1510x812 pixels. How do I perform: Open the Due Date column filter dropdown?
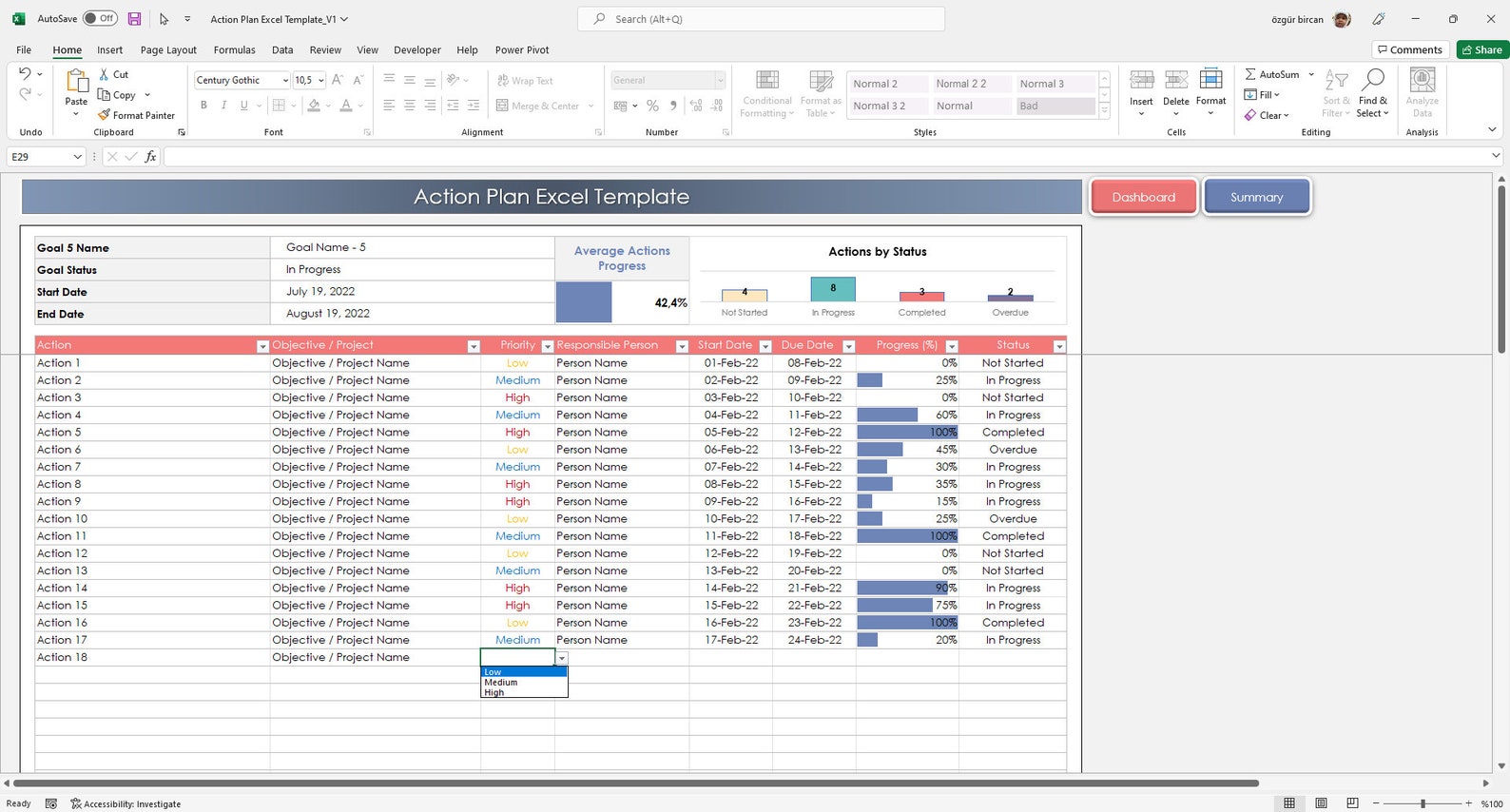point(849,347)
